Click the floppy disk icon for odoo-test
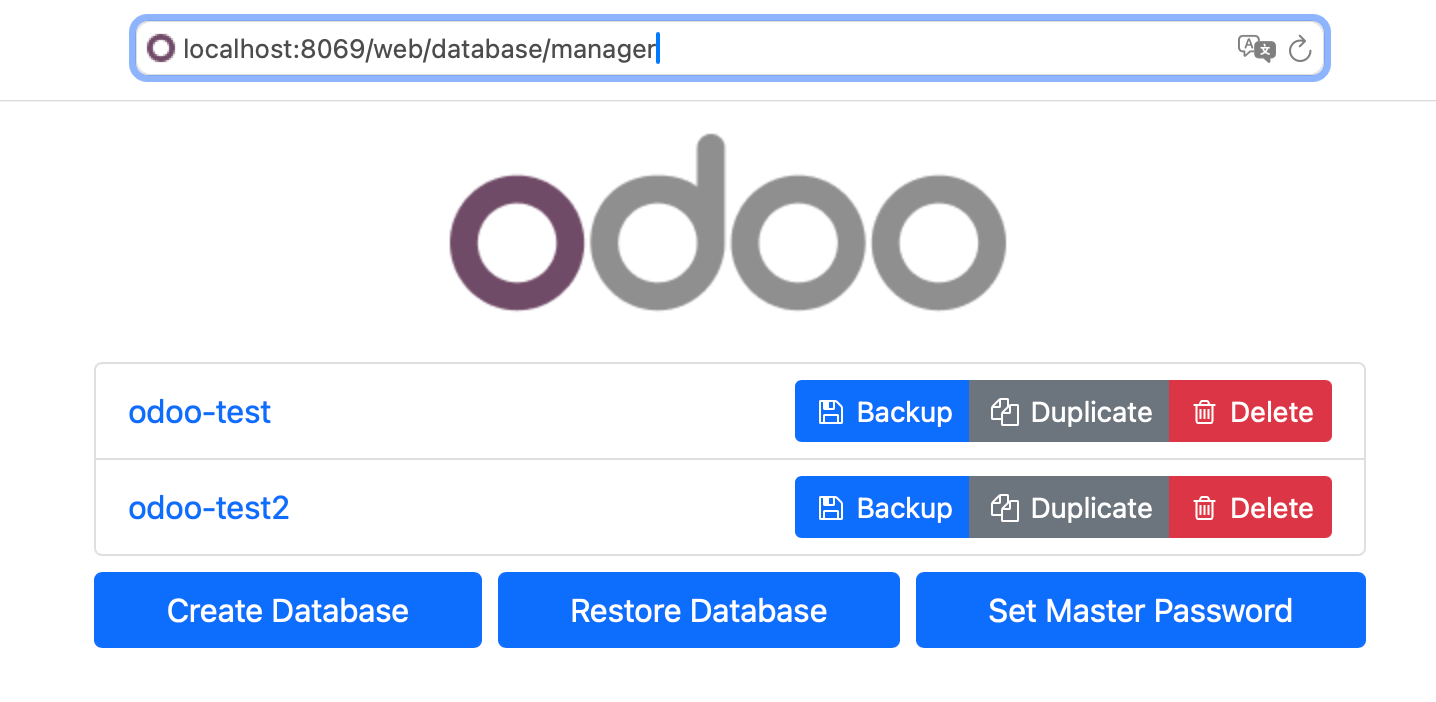This screenshot has height=702, width=1436. tap(830, 412)
